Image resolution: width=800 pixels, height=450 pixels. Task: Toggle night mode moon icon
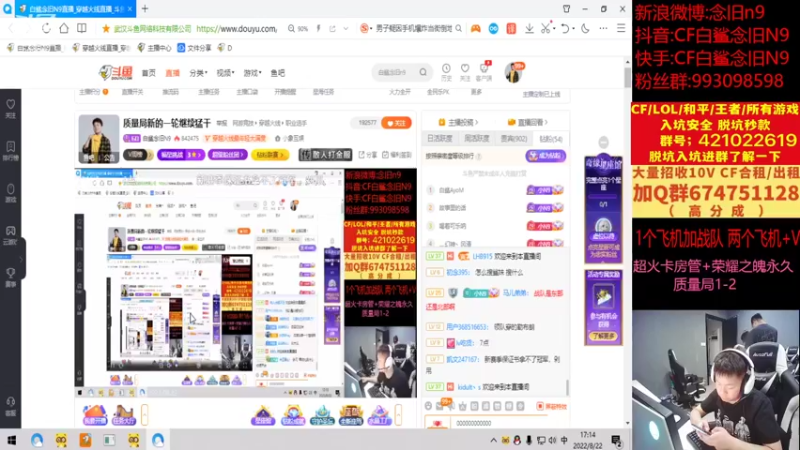click(x=585, y=29)
